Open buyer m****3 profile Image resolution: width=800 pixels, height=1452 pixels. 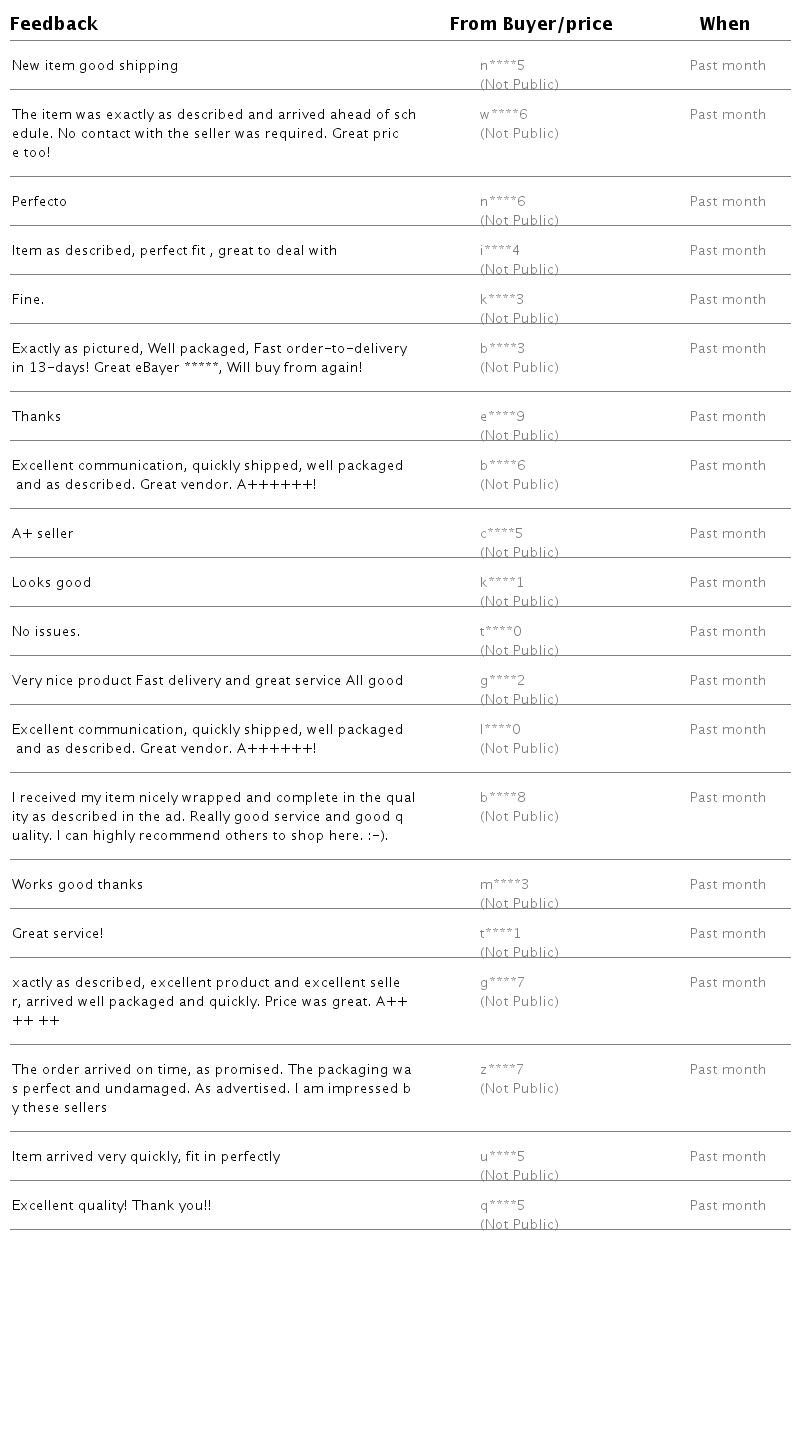[504, 885]
